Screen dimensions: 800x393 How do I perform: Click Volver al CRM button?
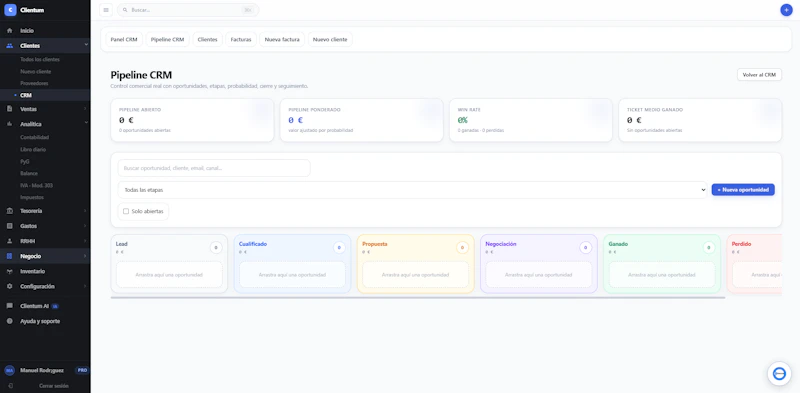tap(759, 75)
